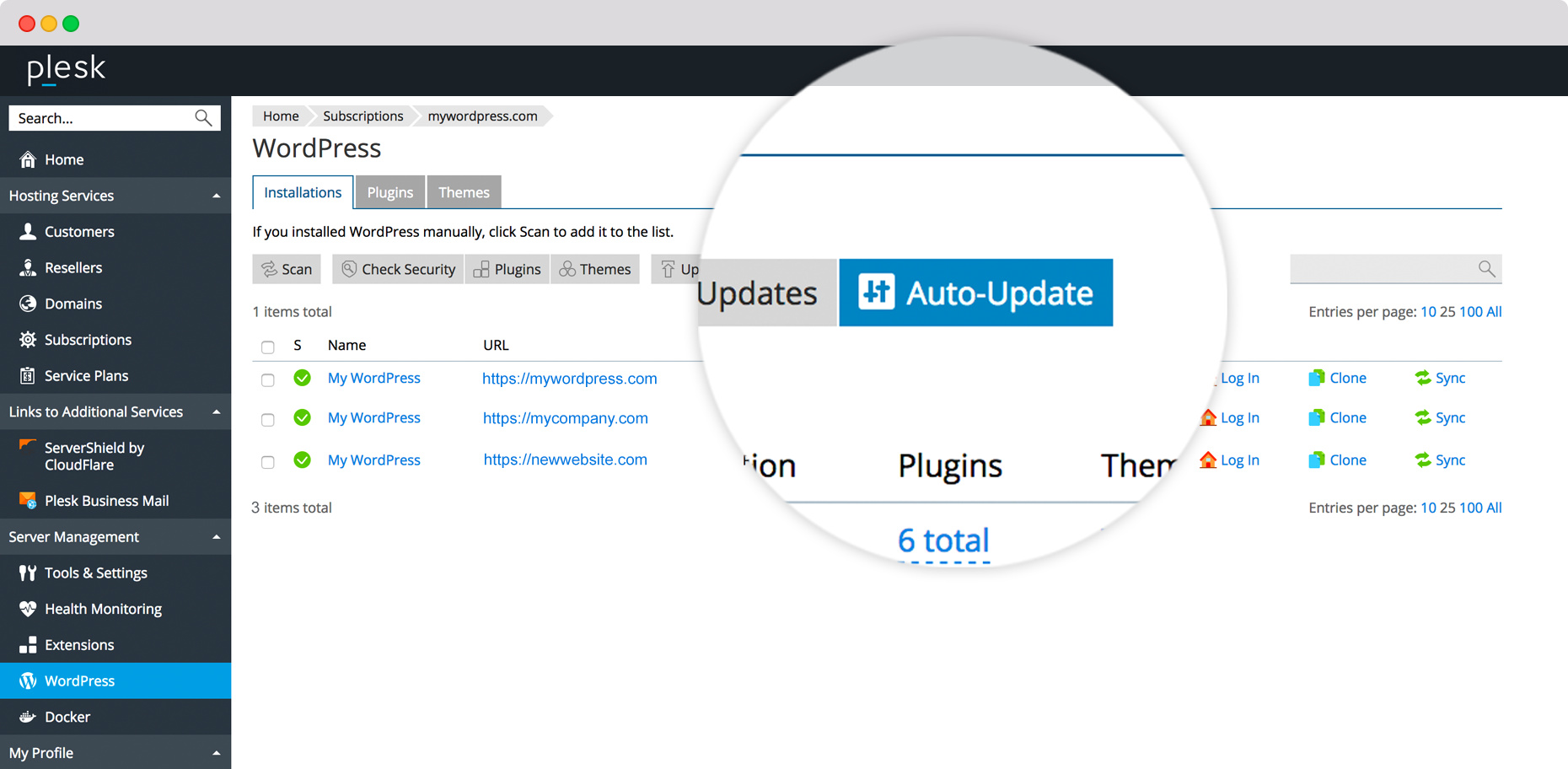Click Clone icon for mycompany.com row
The image size is (1568, 769).
tap(1316, 418)
